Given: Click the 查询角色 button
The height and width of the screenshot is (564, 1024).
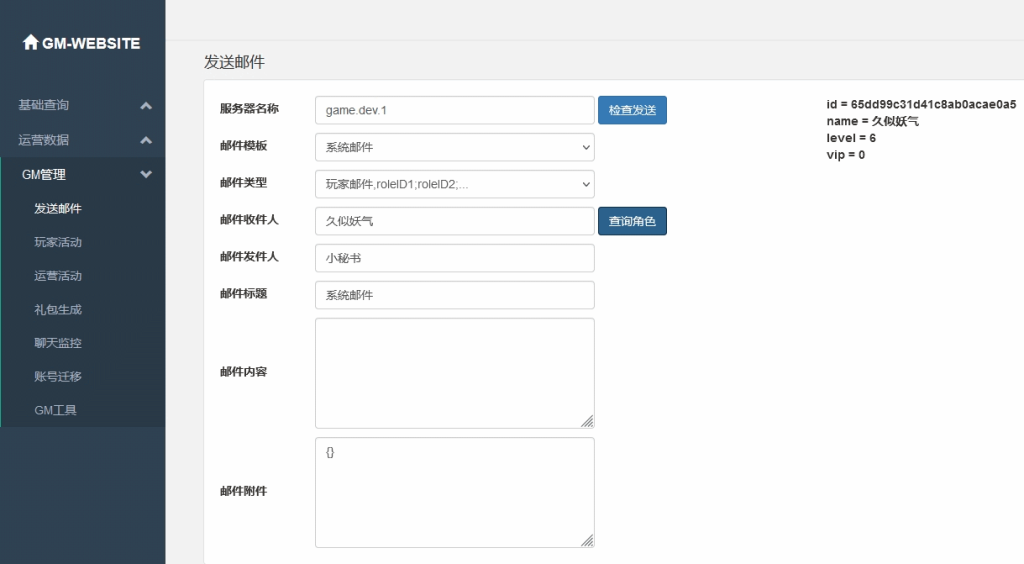Looking at the screenshot, I should (x=632, y=221).
